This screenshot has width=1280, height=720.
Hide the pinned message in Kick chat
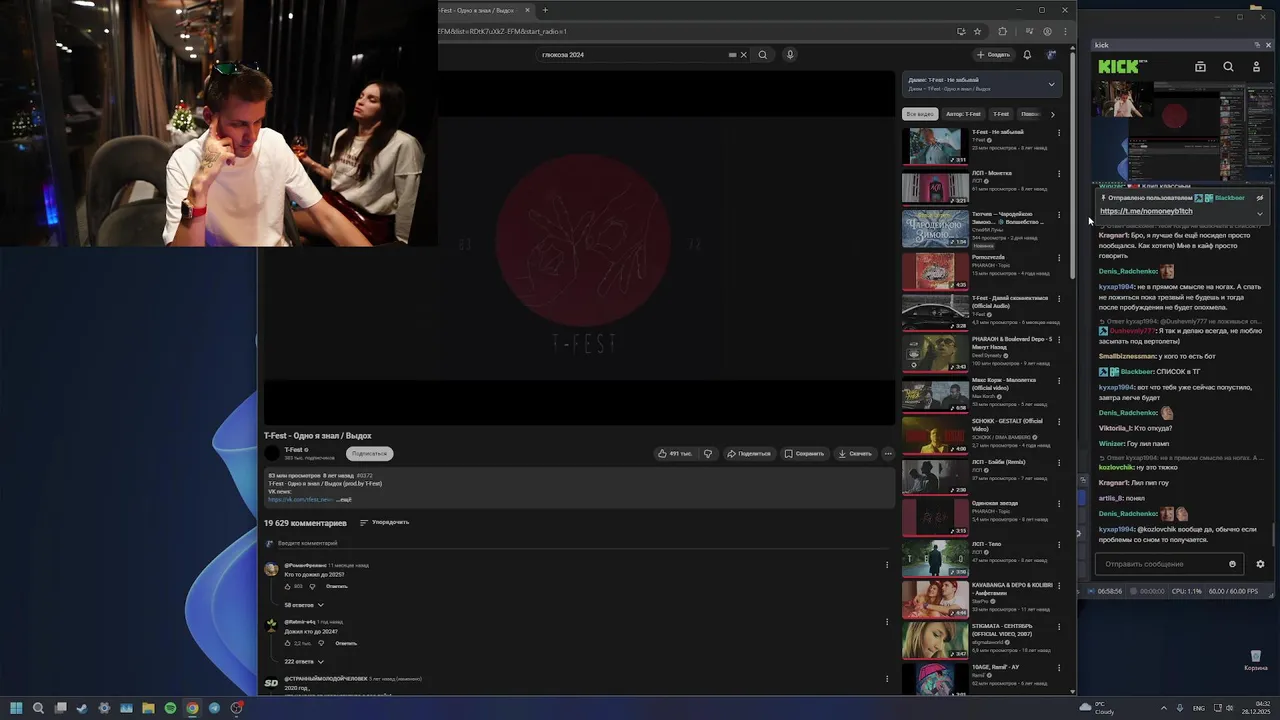[1259, 198]
